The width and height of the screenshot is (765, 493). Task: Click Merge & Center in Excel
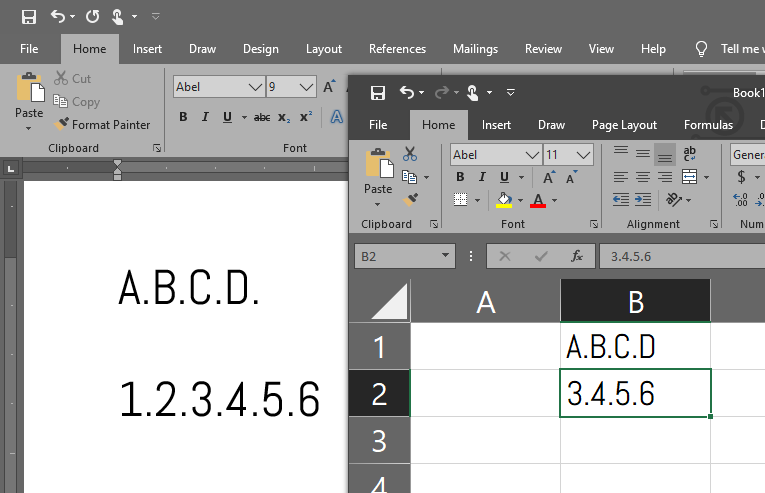[x=689, y=177]
